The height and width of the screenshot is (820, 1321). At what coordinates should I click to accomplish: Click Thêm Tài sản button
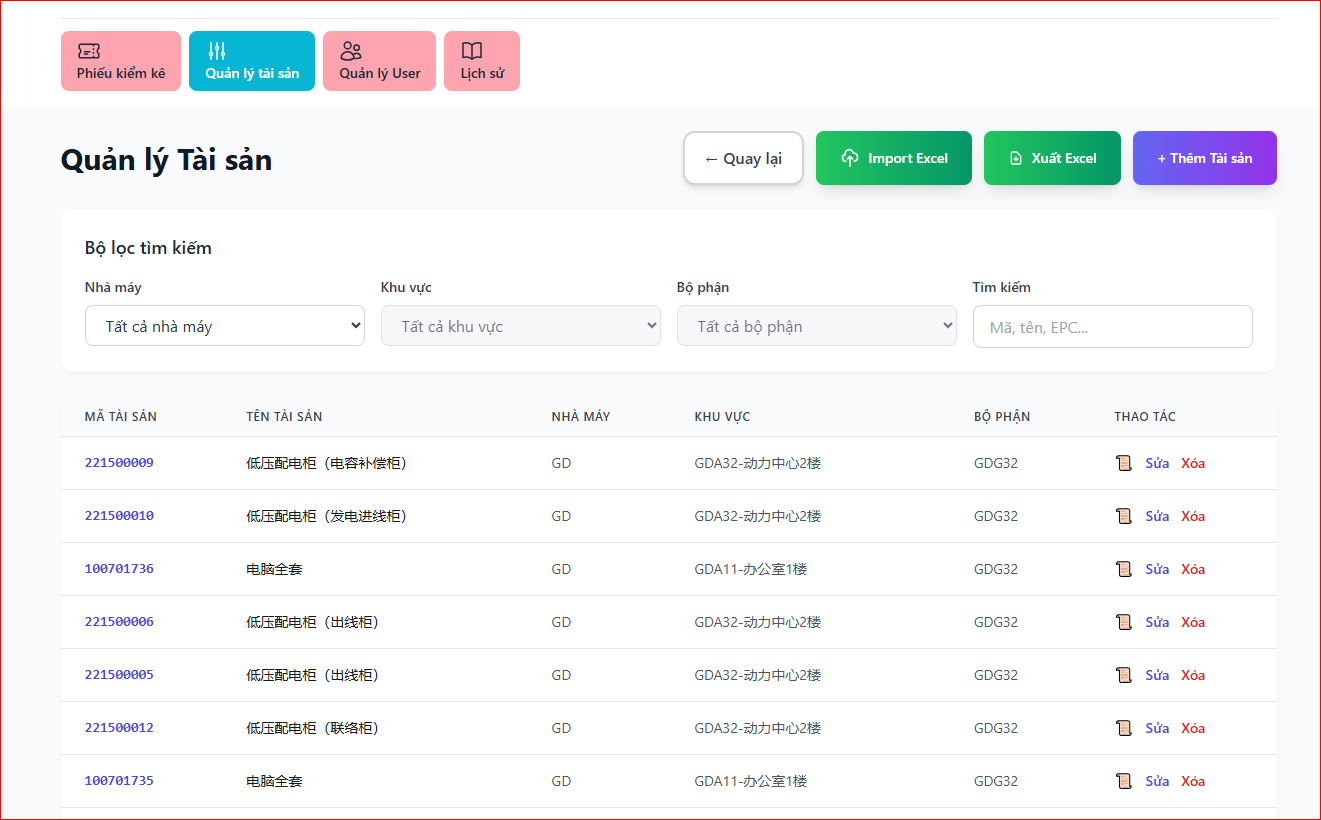tap(1204, 158)
